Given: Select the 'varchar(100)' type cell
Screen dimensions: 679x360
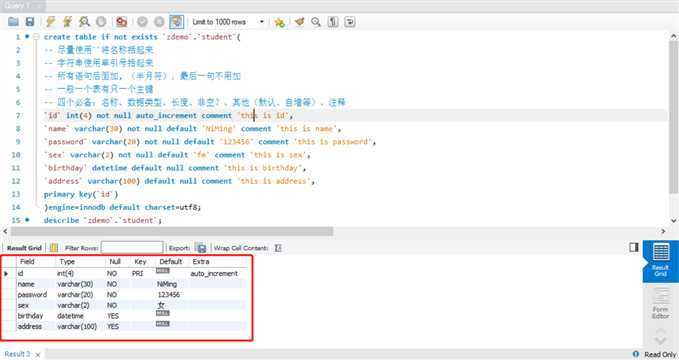Looking at the screenshot, I should click(77, 327).
